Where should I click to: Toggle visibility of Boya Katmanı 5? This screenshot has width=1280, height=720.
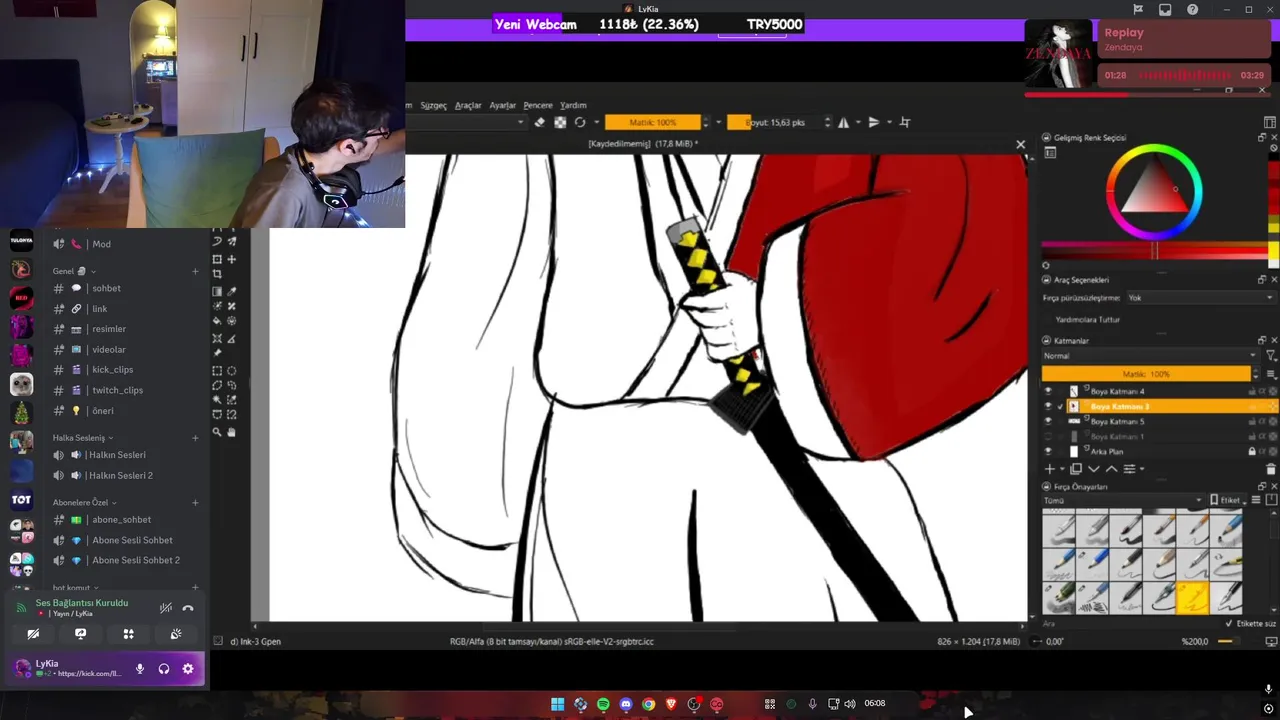click(x=1048, y=421)
